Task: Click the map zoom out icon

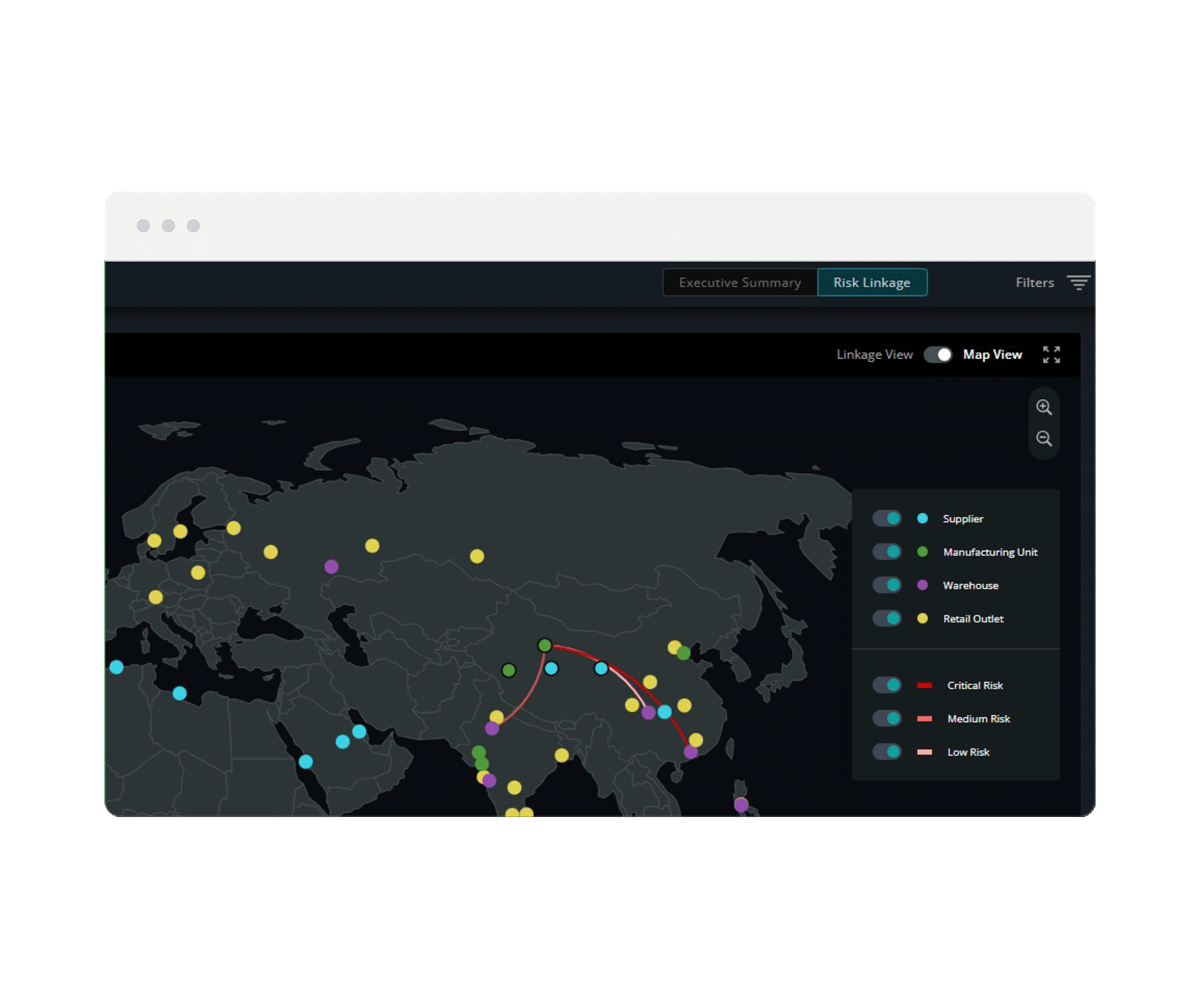Action: pyautogui.click(x=1043, y=438)
